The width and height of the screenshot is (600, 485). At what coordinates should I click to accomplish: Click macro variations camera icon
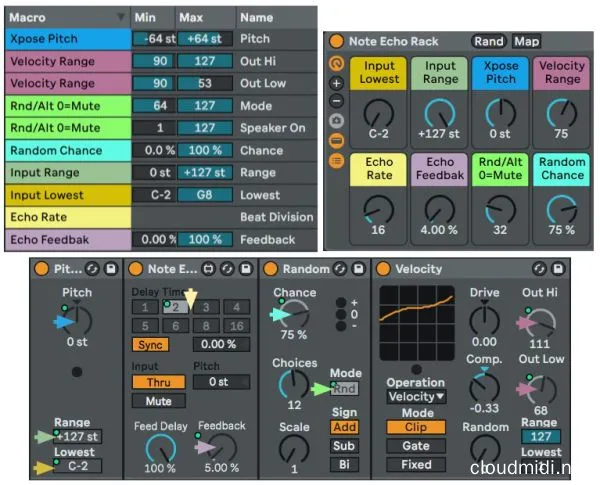pos(337,121)
